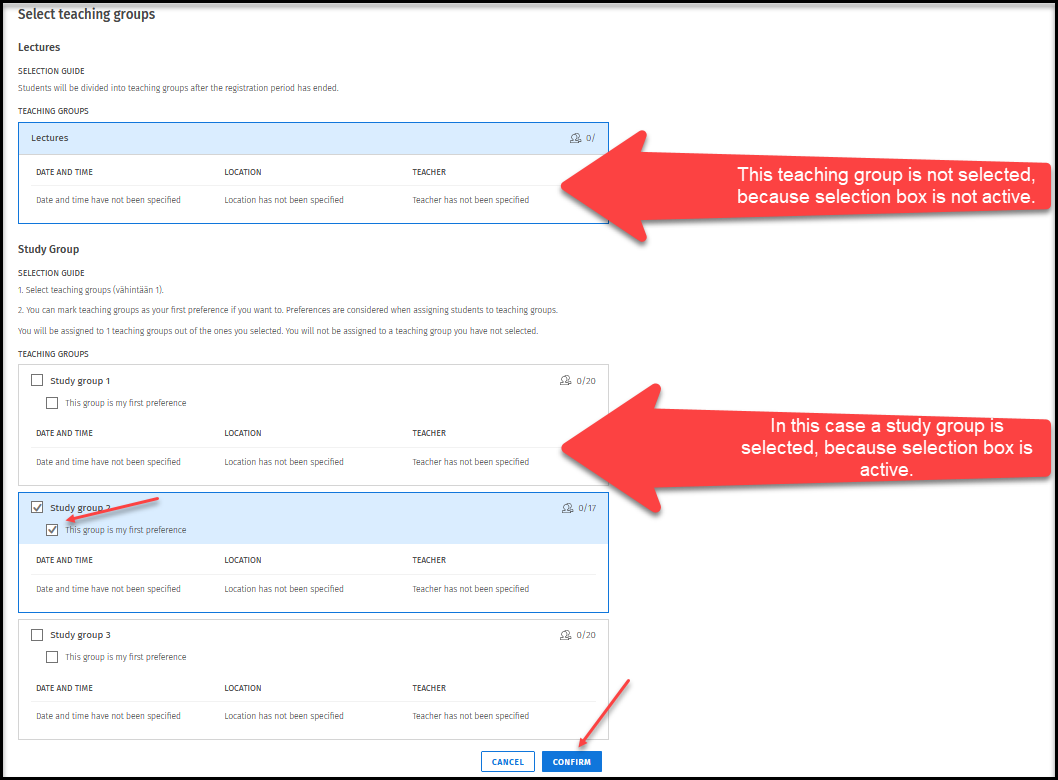
Task: Uncheck the Study group 2 checkbox
Action: tap(37, 508)
